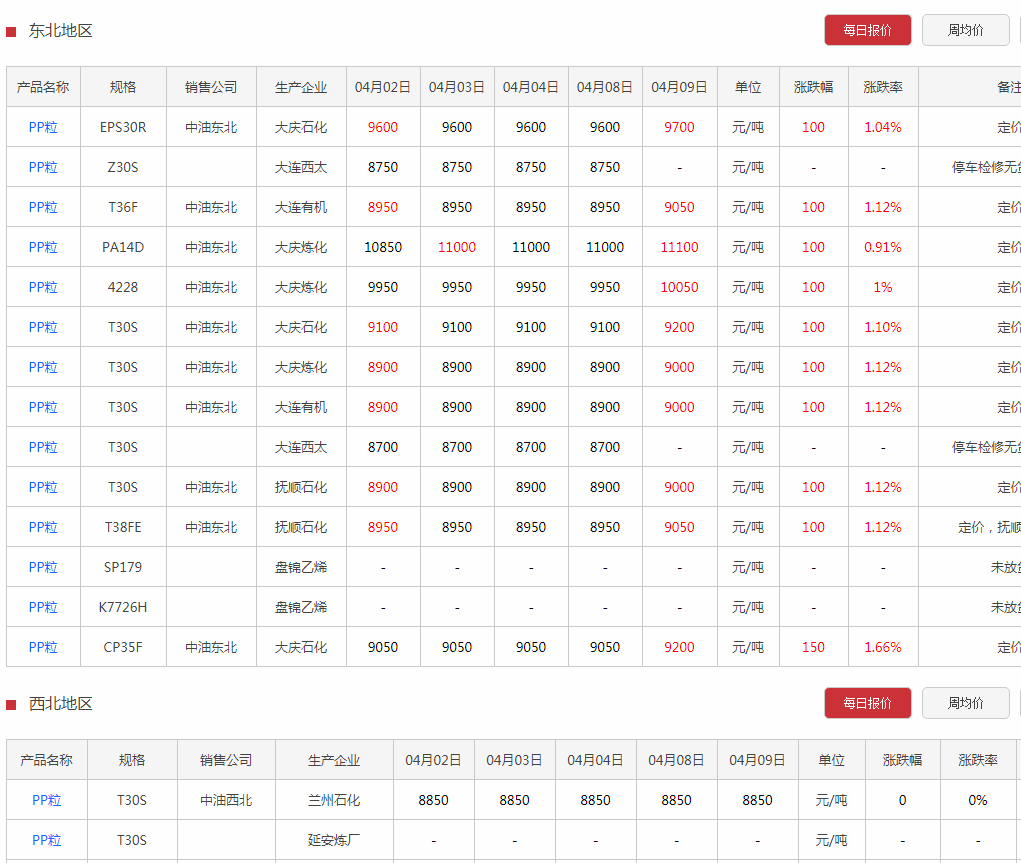Open PP粒 link in T36F row

tap(43, 207)
